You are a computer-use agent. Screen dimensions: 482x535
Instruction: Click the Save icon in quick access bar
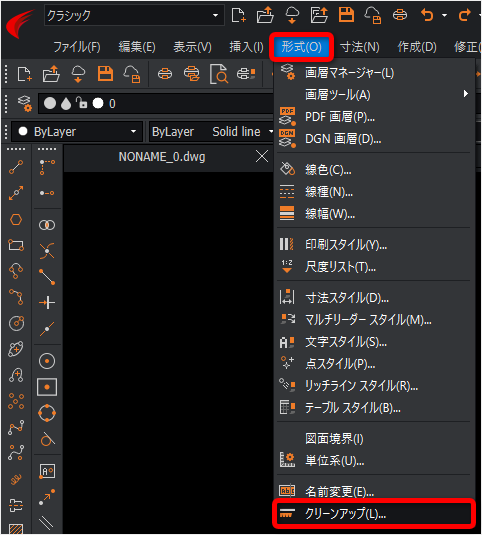coord(346,15)
